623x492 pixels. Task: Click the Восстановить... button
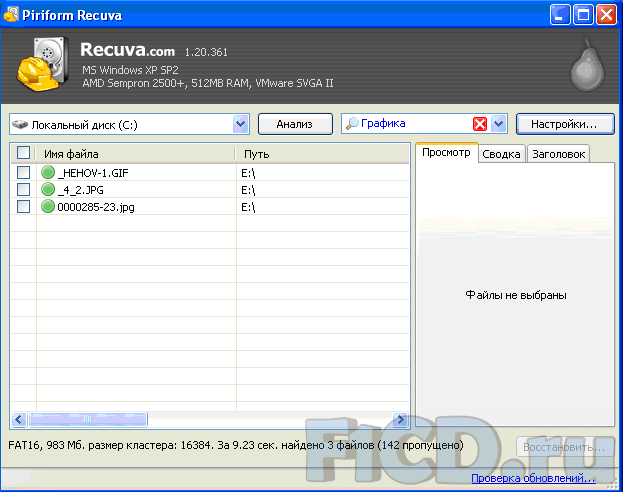coord(565,447)
